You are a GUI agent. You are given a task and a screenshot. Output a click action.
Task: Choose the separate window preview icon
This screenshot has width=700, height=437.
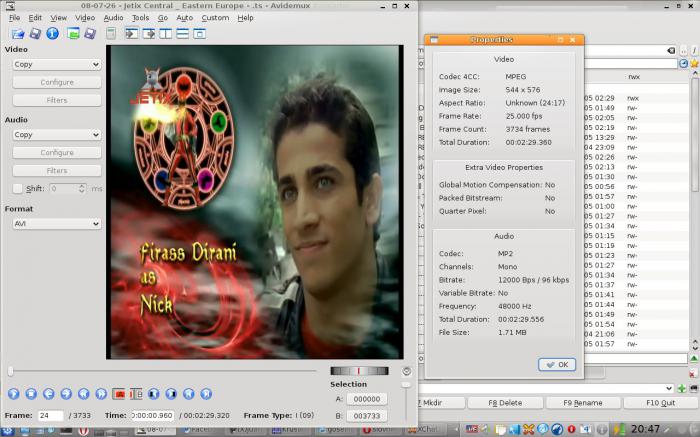pos(200,33)
